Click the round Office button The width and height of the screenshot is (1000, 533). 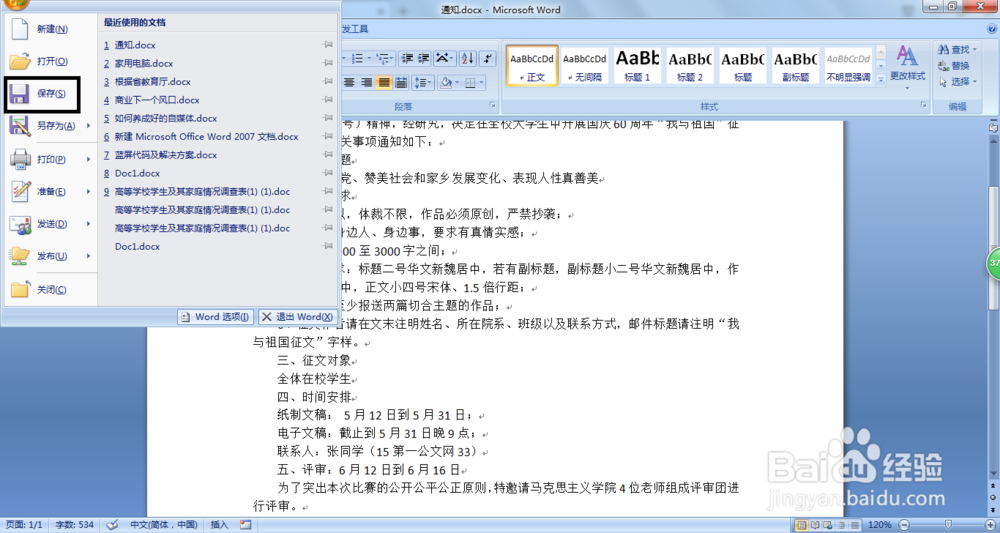18,4
